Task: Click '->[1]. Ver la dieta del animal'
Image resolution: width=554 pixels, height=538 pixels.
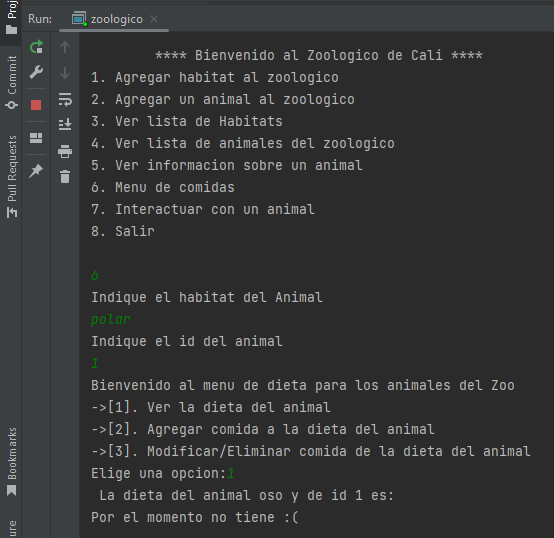Action: [x=211, y=407]
